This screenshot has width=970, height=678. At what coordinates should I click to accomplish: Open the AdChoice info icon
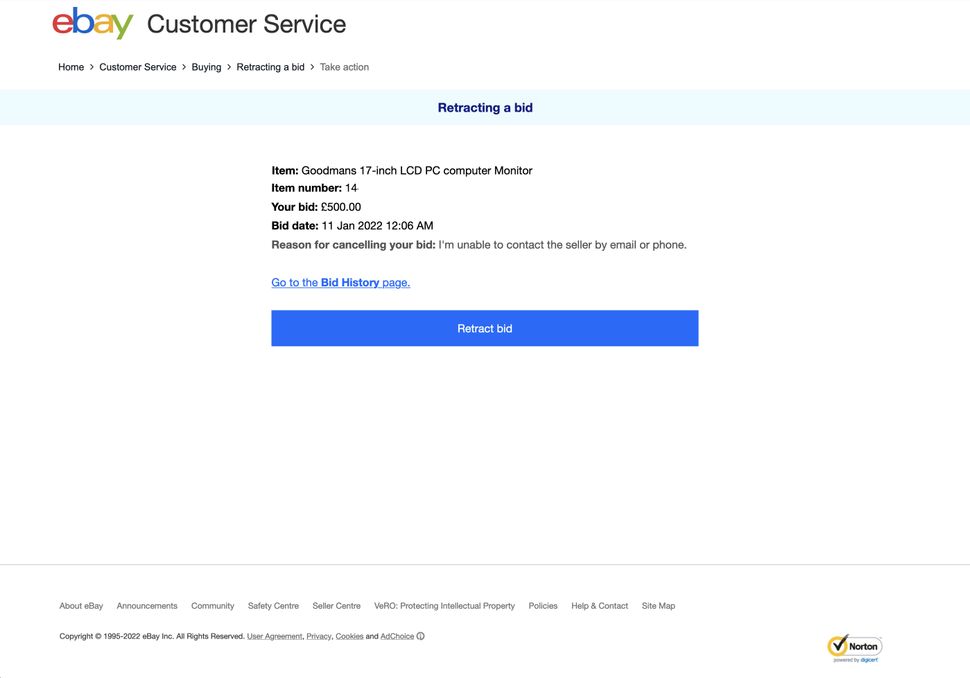419,636
